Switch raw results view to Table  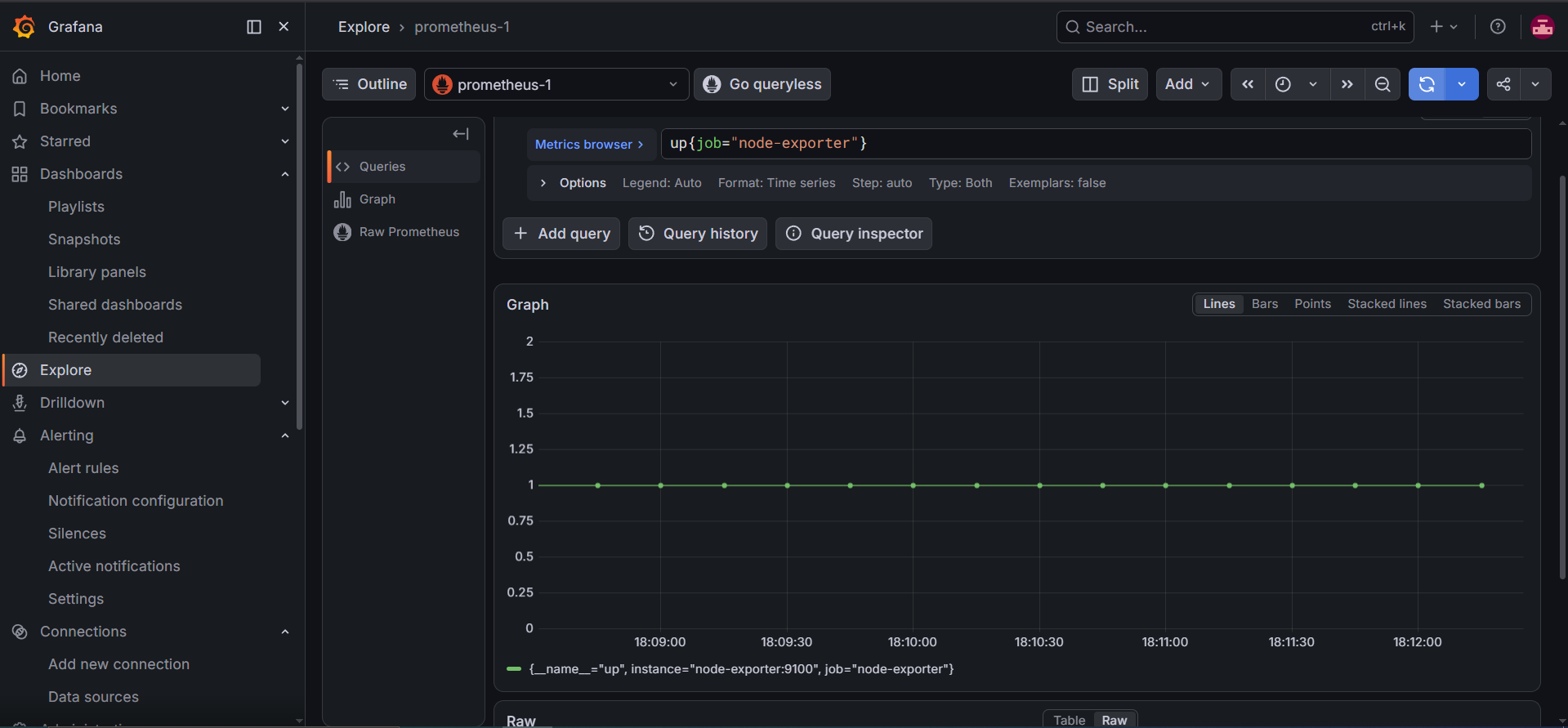point(1069,720)
